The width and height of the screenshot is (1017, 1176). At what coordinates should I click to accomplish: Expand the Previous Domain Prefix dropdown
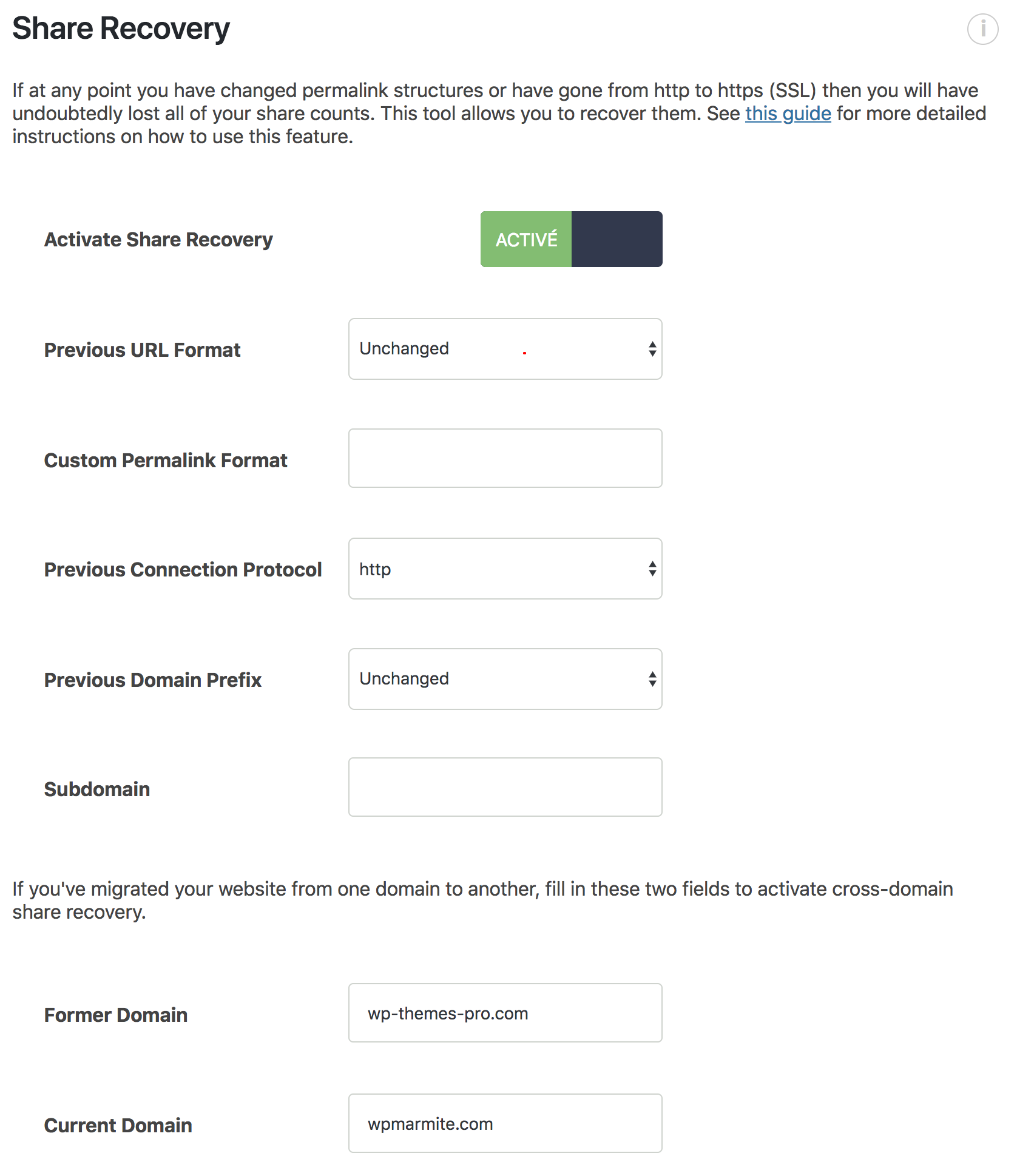tap(505, 679)
